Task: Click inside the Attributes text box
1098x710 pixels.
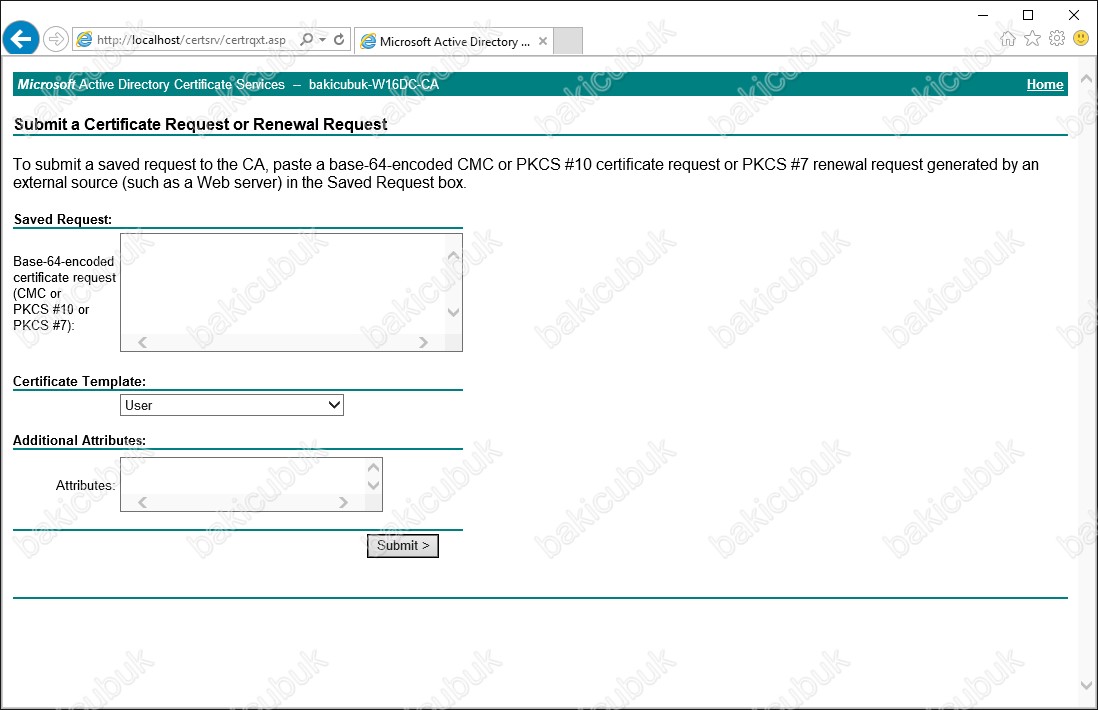Action: click(x=242, y=476)
